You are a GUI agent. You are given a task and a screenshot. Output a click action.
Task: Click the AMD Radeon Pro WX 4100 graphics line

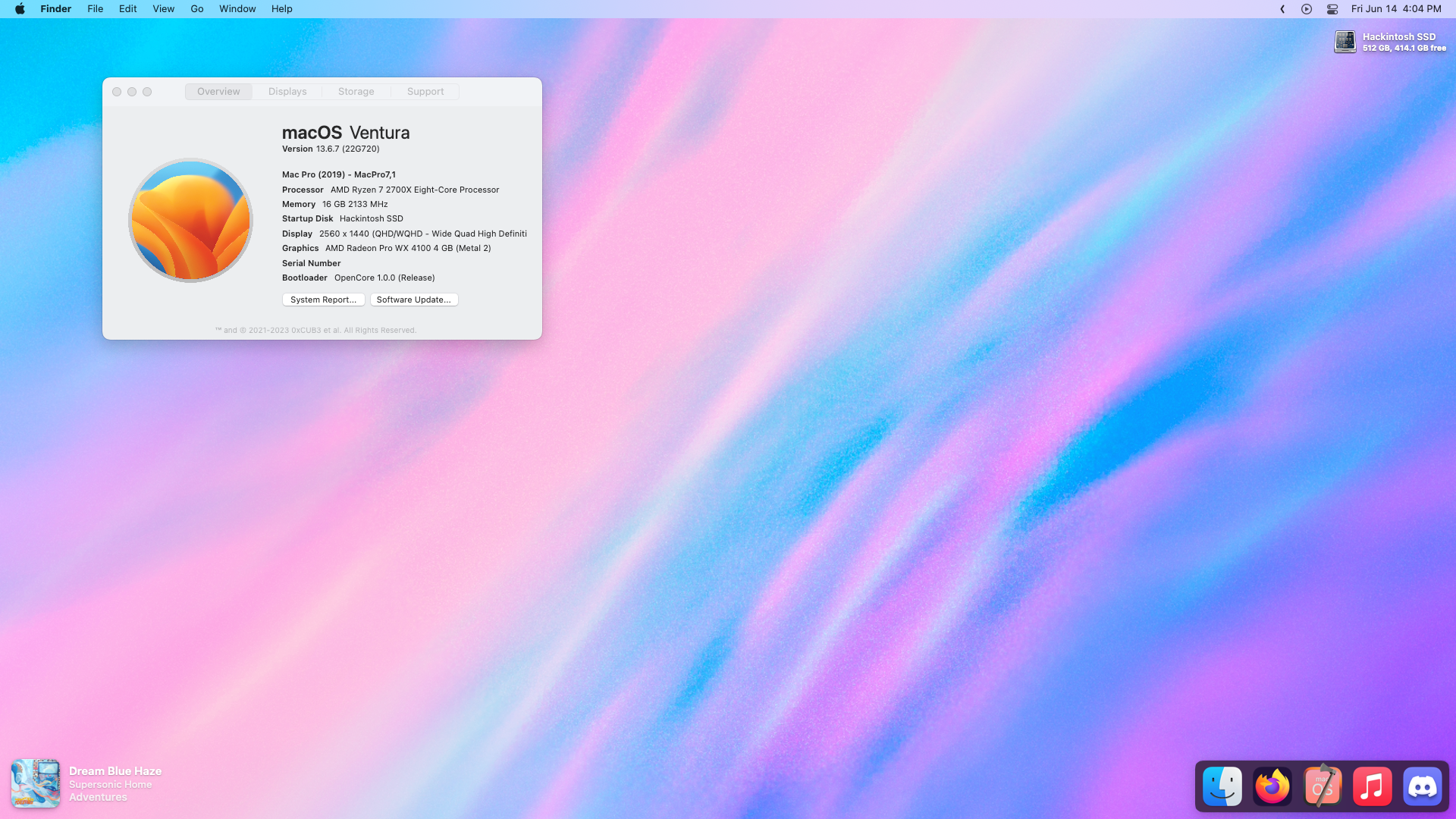pyautogui.click(x=387, y=248)
